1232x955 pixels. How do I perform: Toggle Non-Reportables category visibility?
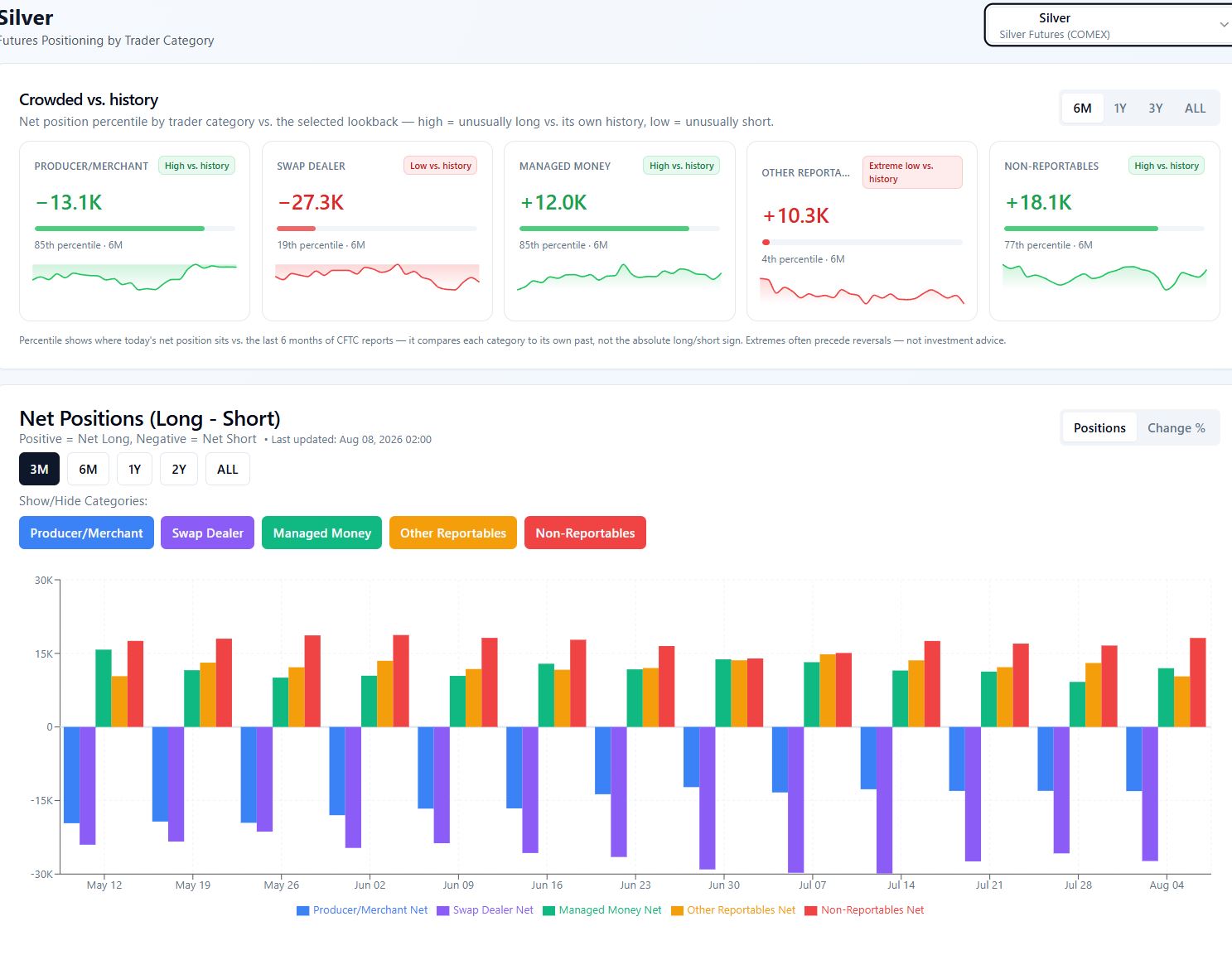coord(585,533)
